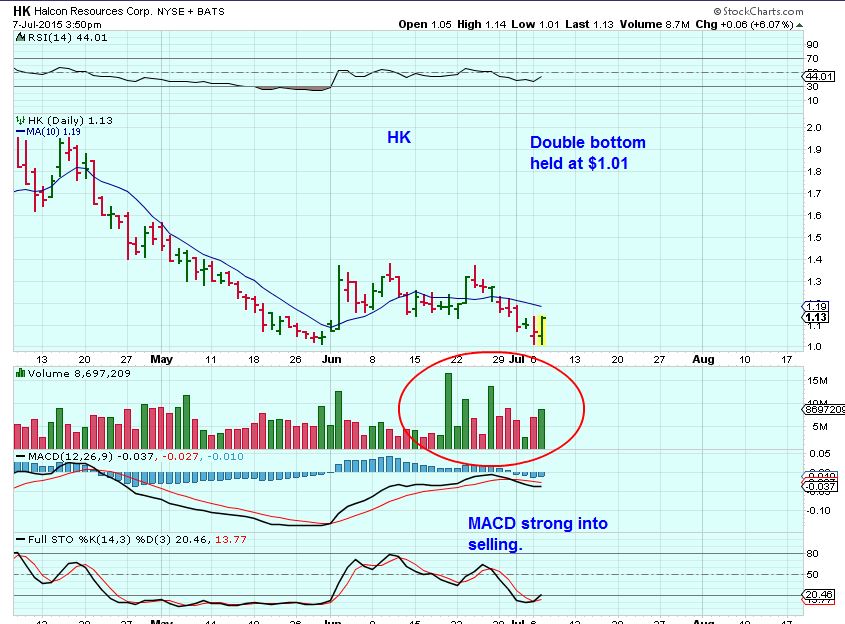Click the yellow-highlighted latest price bar

click(x=542, y=330)
